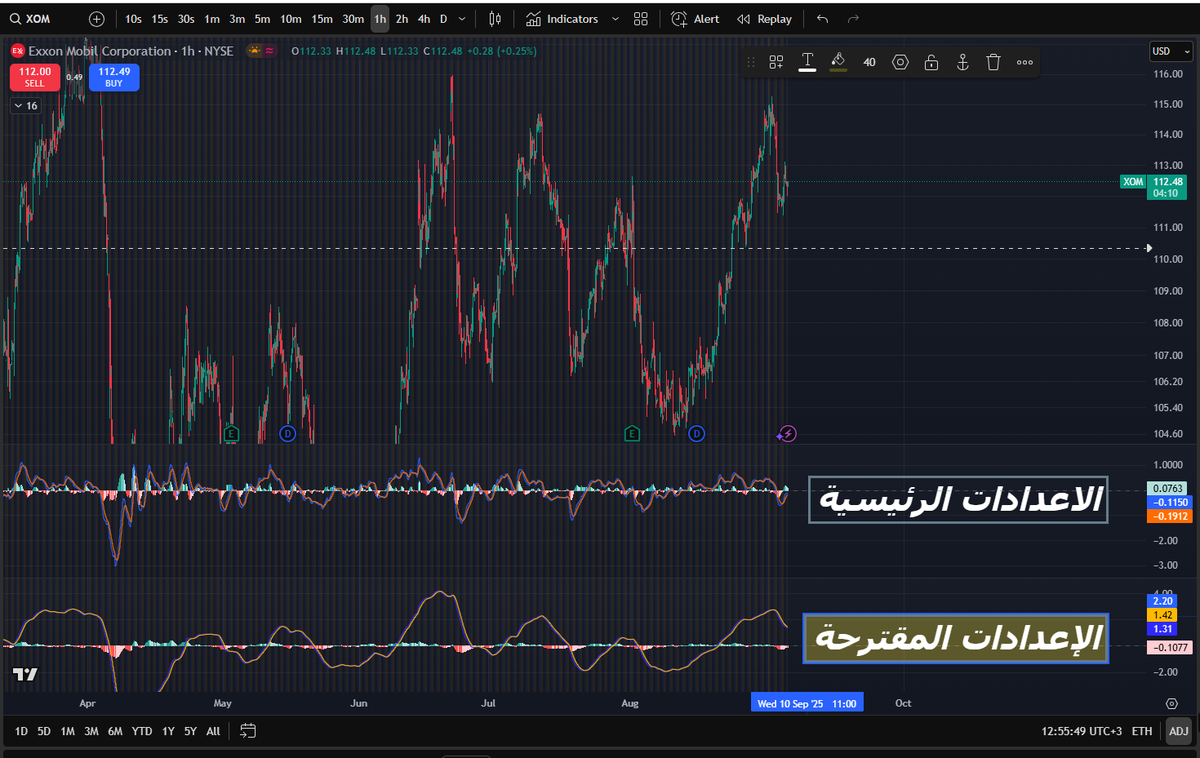The width and height of the screenshot is (1200, 758).
Task: Toggle the ETH extended hours session
Action: 1142,732
